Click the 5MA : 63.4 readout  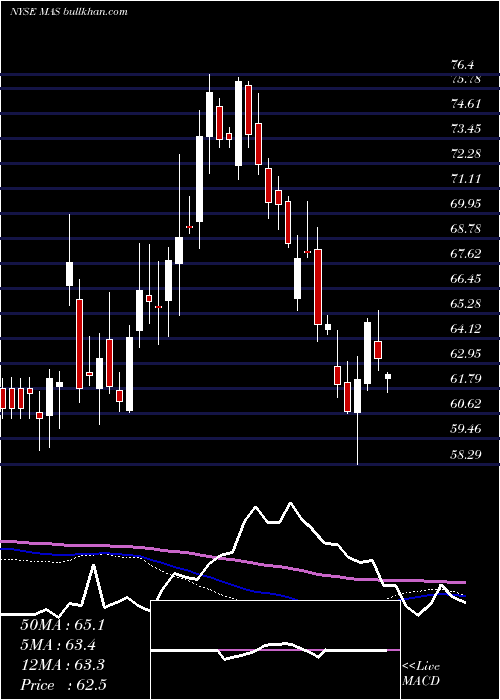(x=58, y=645)
